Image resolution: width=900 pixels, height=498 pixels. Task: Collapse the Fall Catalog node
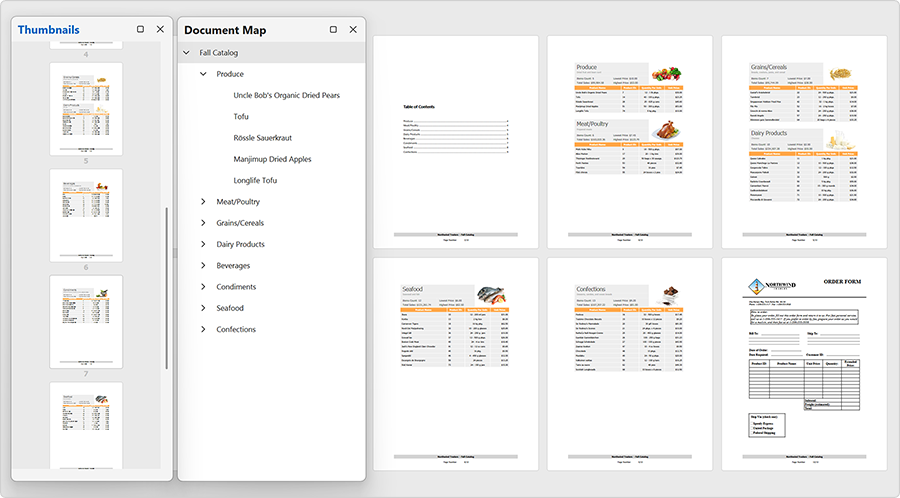click(x=186, y=53)
